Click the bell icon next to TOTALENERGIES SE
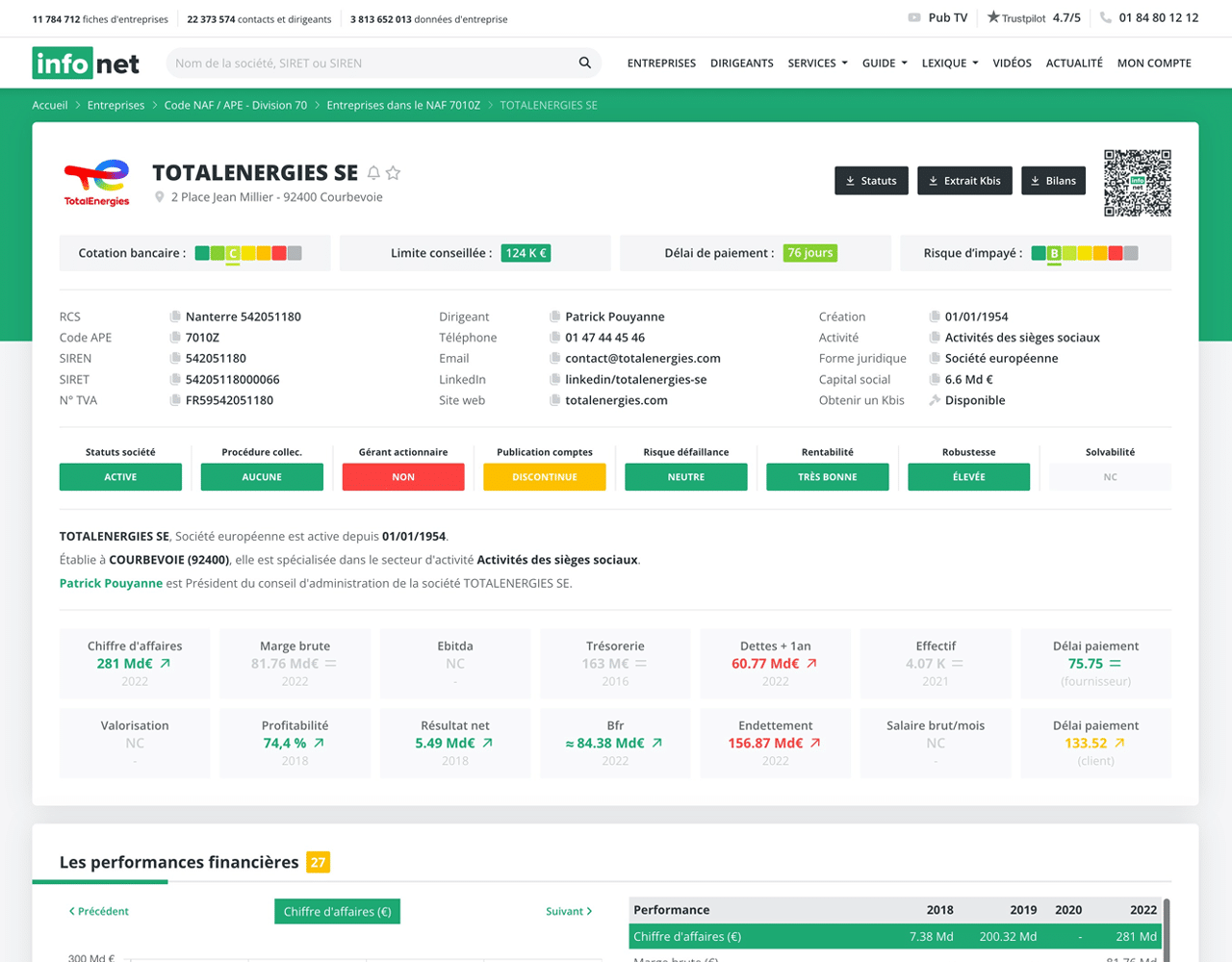The image size is (1232, 962). click(374, 173)
